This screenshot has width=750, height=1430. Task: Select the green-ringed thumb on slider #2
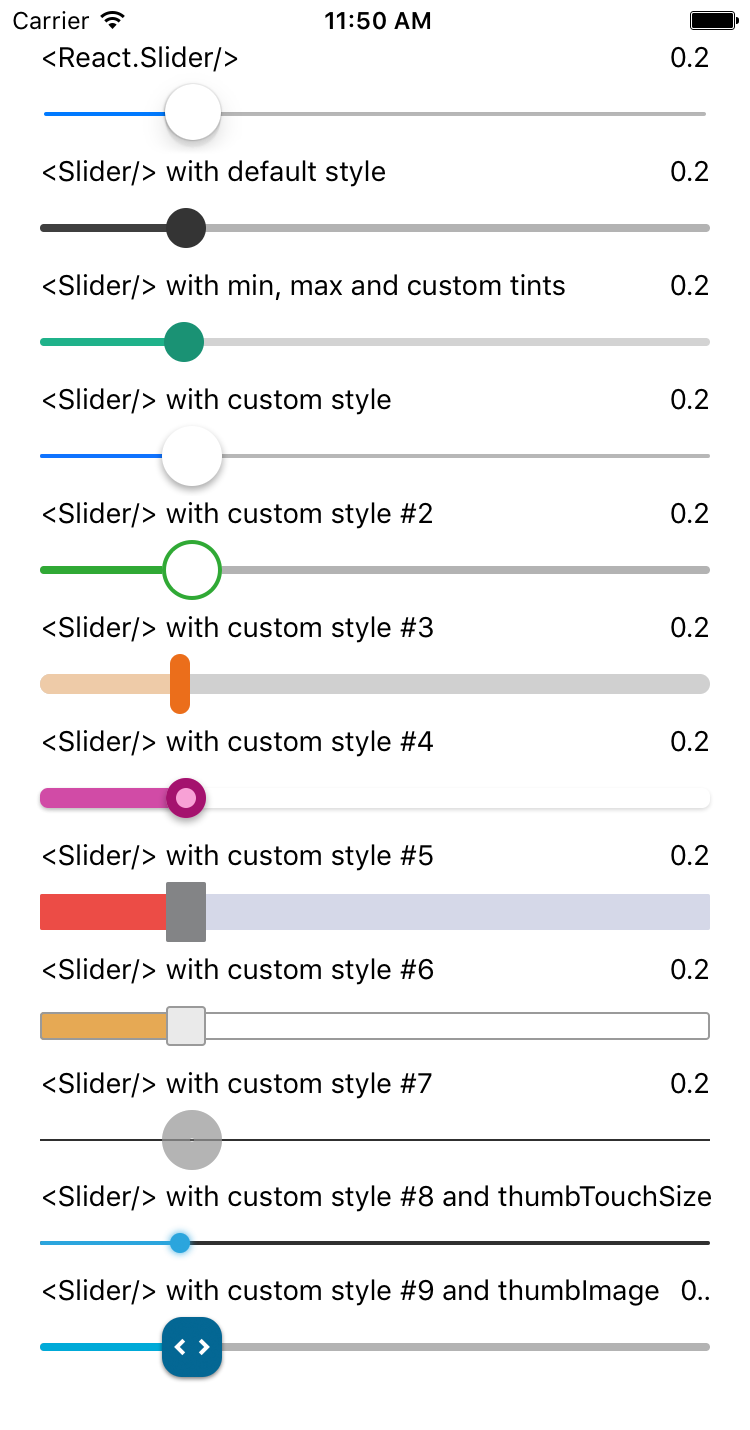pos(192,570)
